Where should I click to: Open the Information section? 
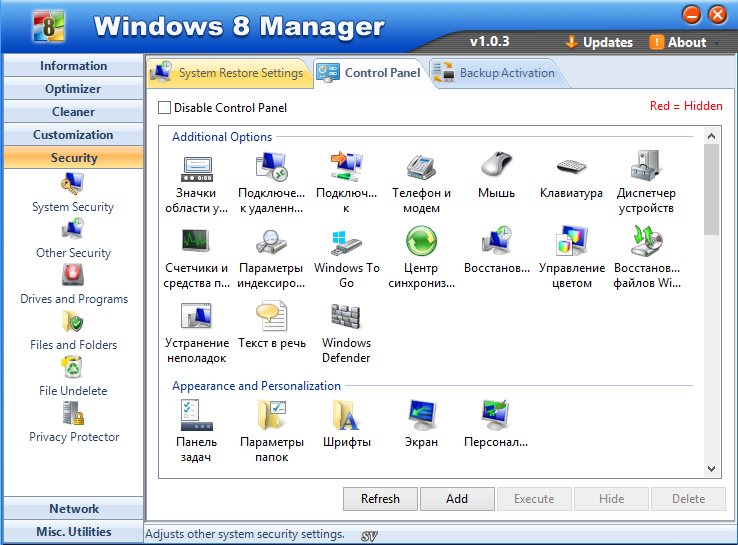click(x=73, y=66)
